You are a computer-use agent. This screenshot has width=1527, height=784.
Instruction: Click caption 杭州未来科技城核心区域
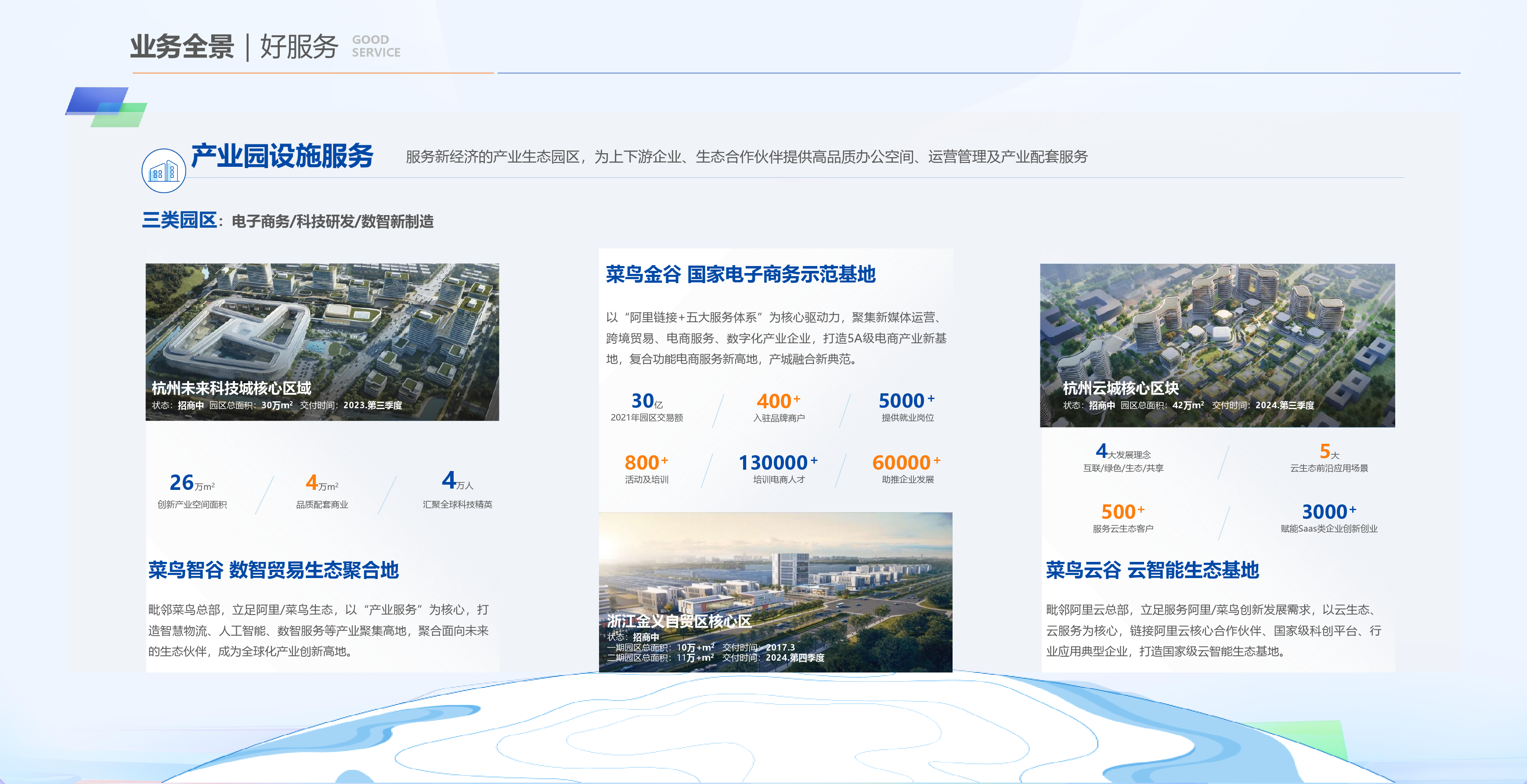231,388
